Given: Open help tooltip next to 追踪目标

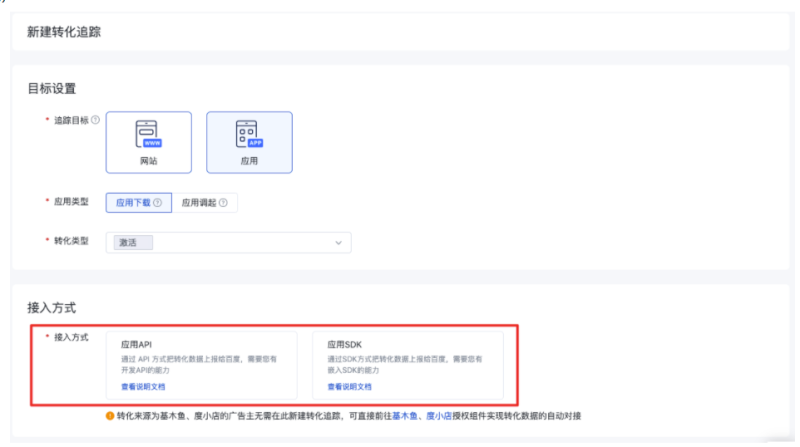Looking at the screenshot, I should tap(95, 120).
